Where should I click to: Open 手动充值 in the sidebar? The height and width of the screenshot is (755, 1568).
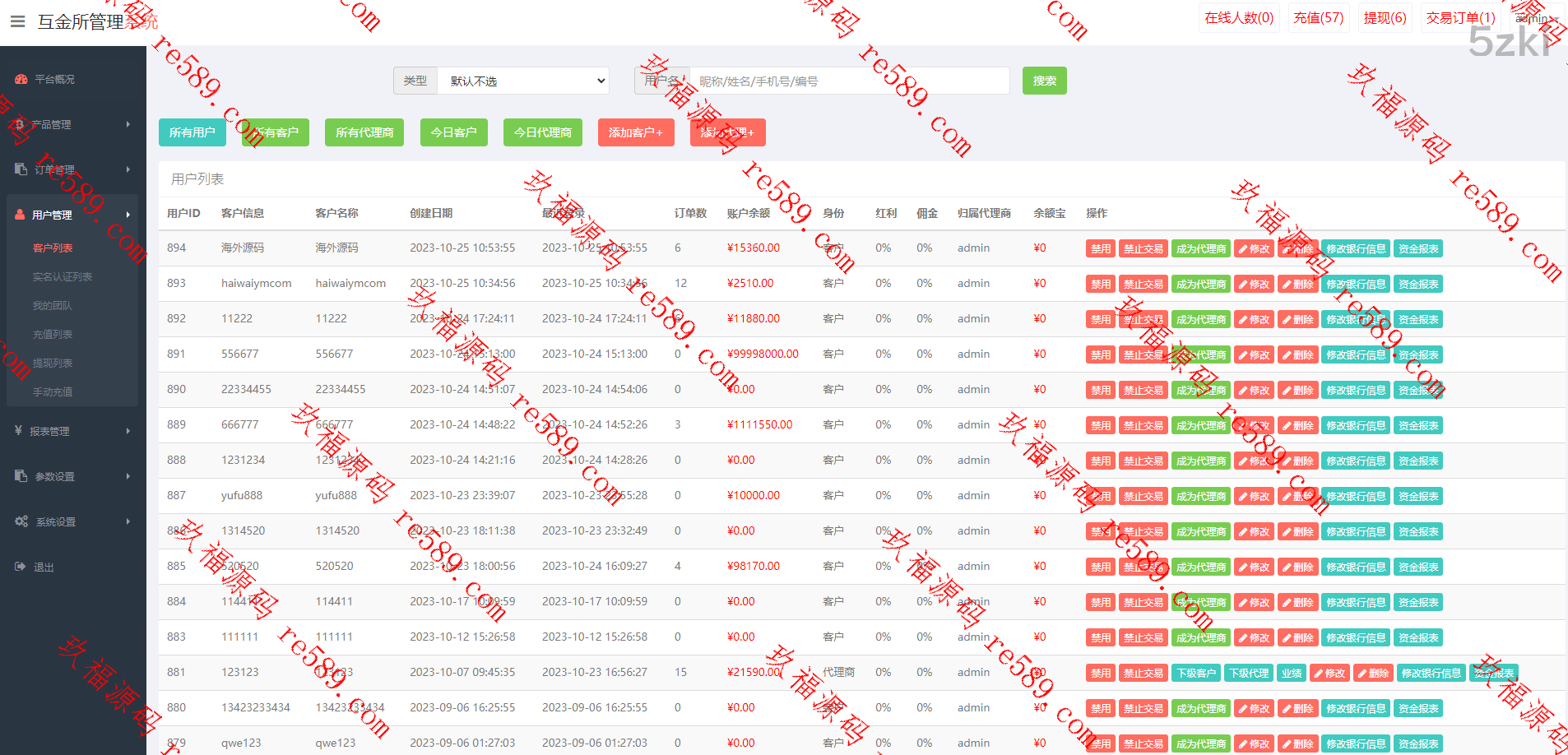pyautogui.click(x=53, y=392)
